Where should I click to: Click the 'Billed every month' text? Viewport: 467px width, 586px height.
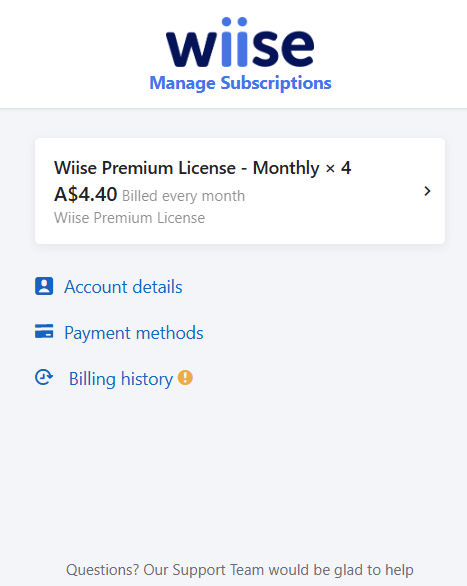(x=183, y=196)
